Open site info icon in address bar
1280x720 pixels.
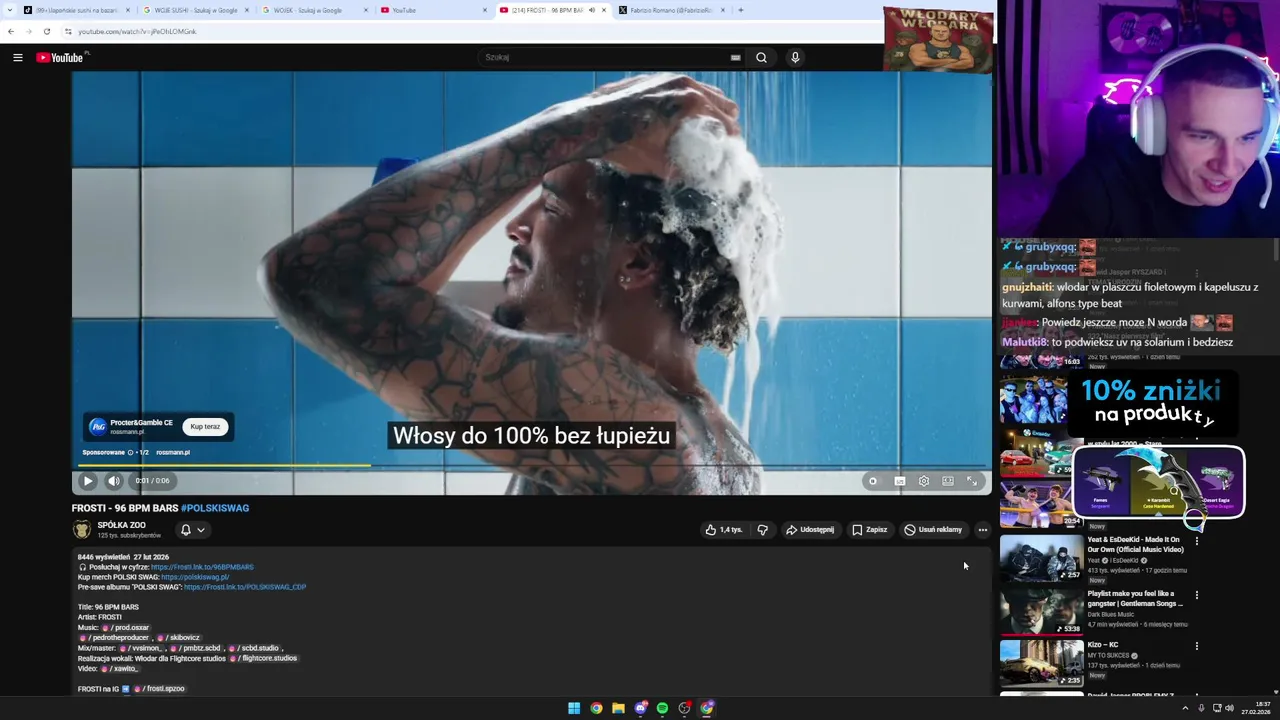[x=68, y=31]
